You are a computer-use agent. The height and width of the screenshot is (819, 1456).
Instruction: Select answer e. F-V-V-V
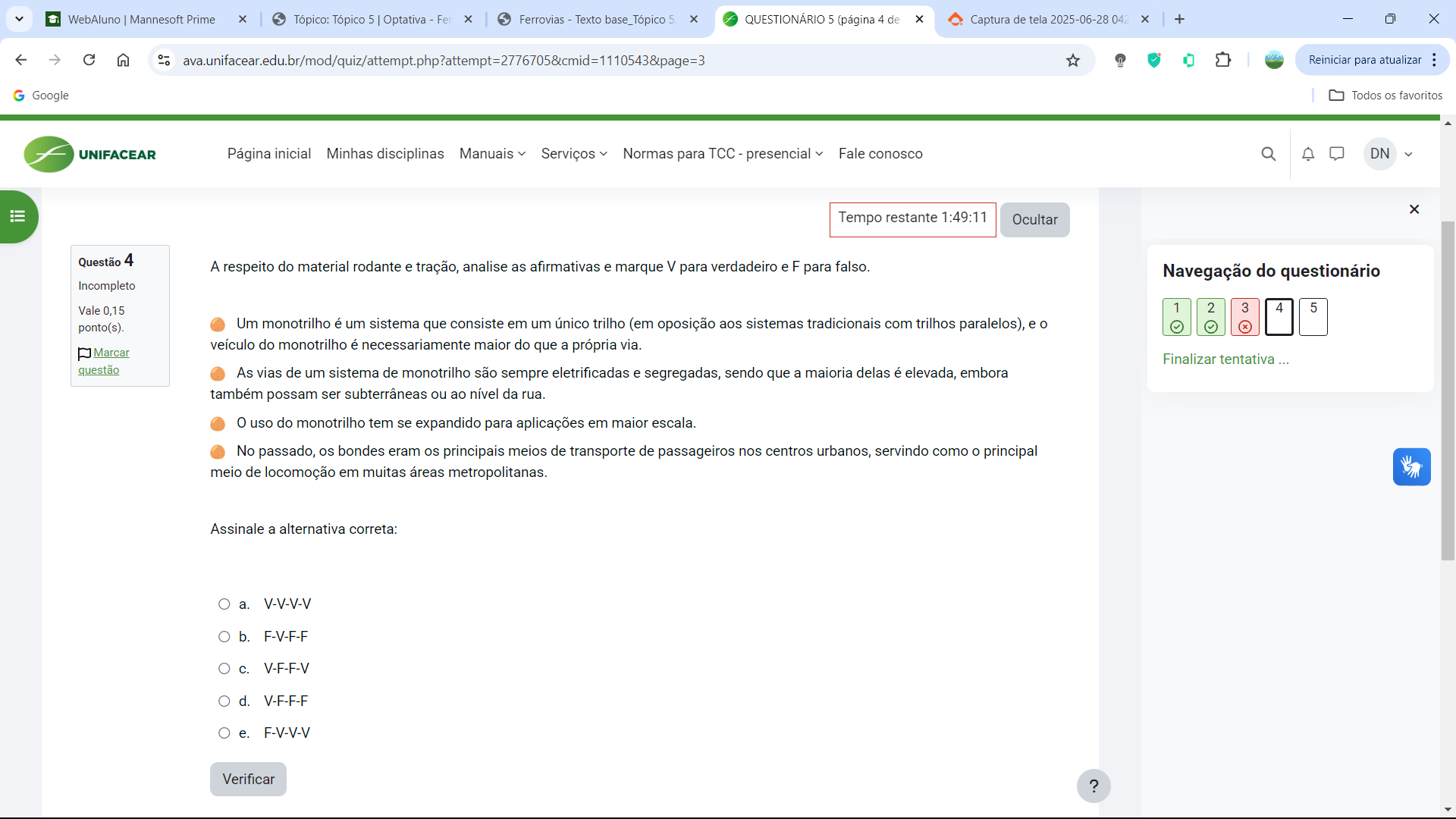point(224,733)
